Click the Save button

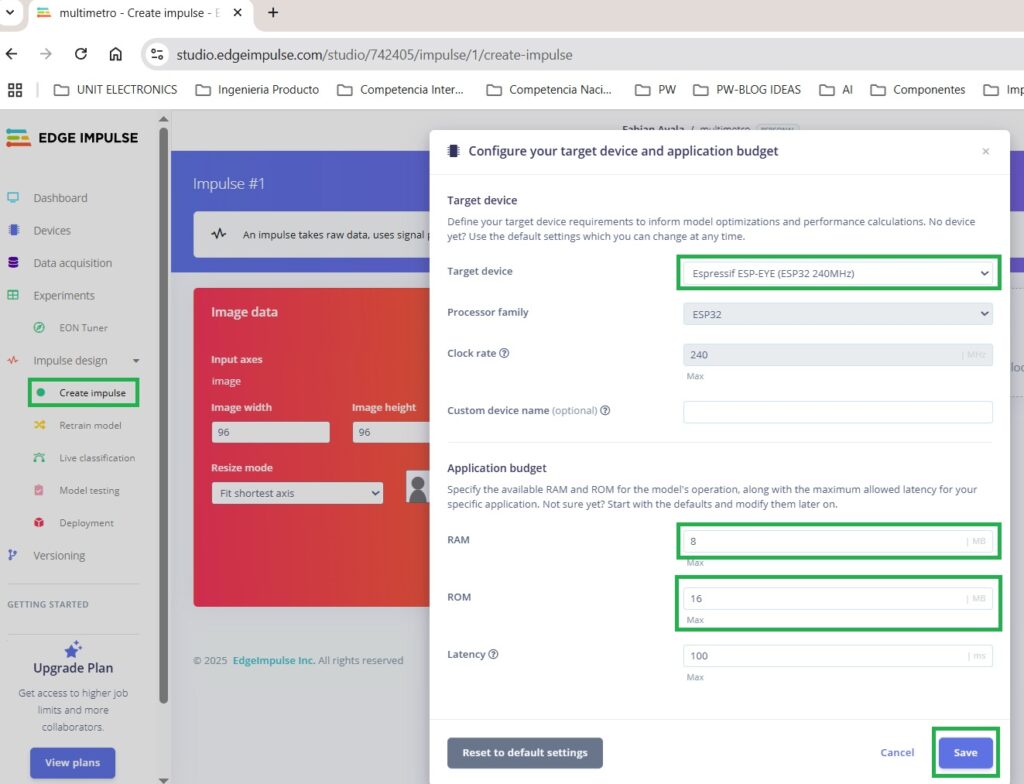[965, 753]
